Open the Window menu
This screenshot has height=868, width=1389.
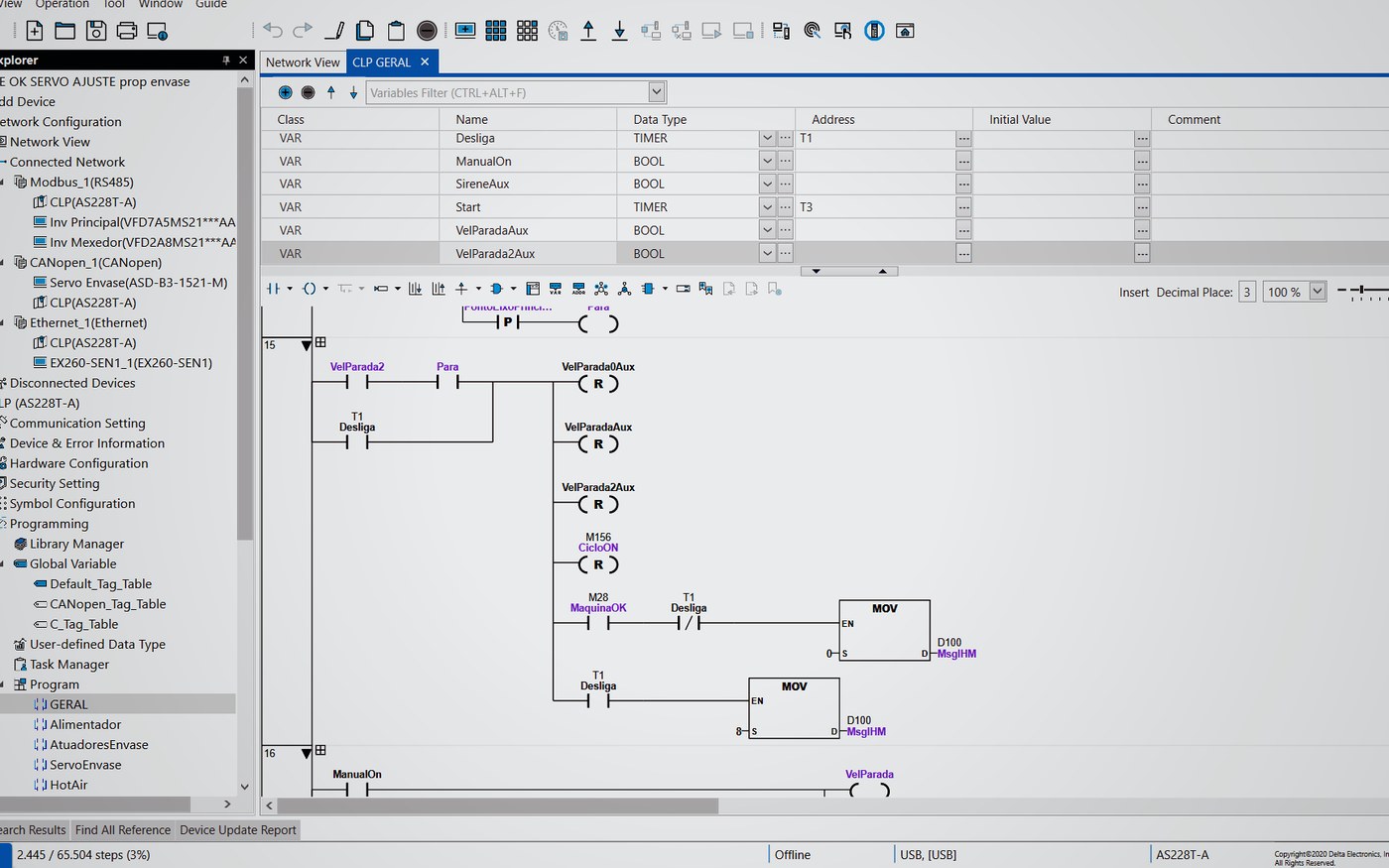tap(160, 4)
